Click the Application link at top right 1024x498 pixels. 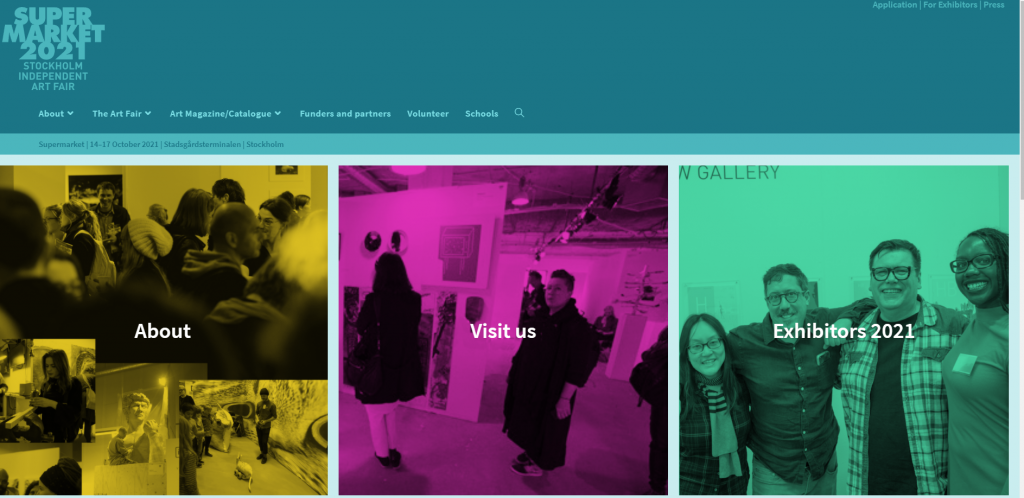click(895, 5)
